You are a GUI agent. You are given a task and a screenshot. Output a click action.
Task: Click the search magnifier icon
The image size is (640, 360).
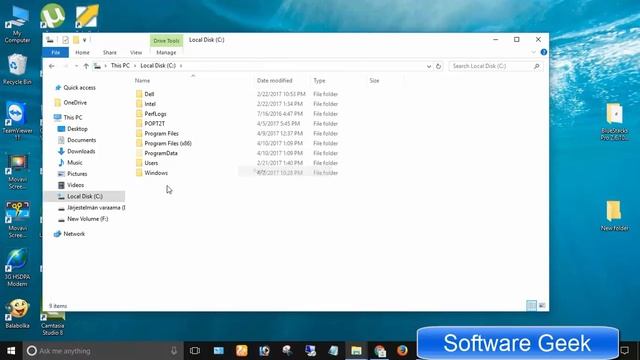[536, 66]
